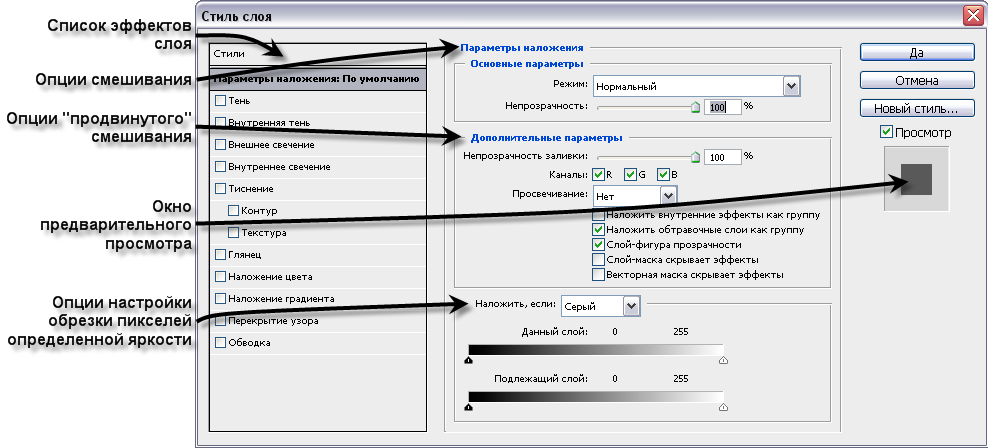Click the Непрозрачность percentage field
Viewport: 988px width, 448px height.
pos(723,107)
